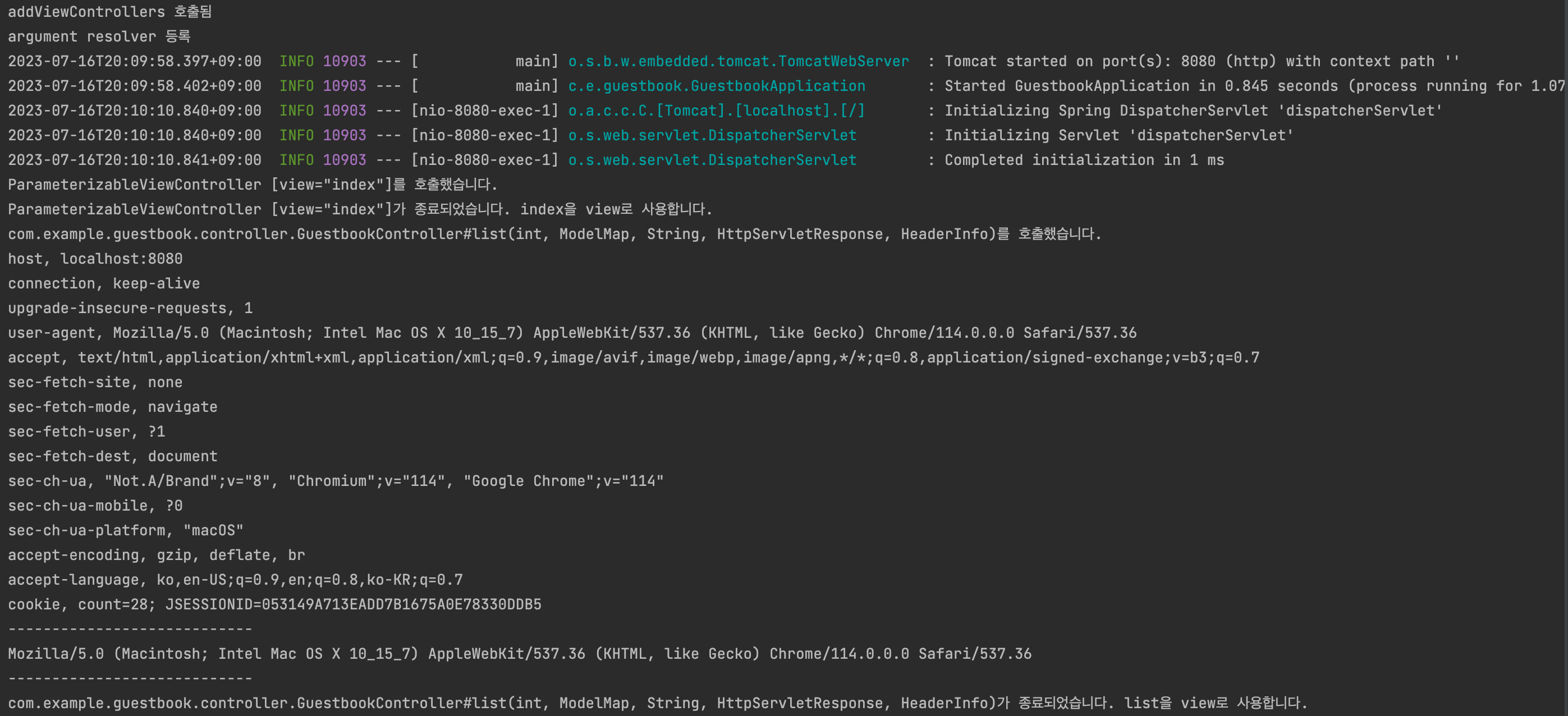Click the 'connection, keep-alive' header line

pyautogui.click(x=103, y=283)
